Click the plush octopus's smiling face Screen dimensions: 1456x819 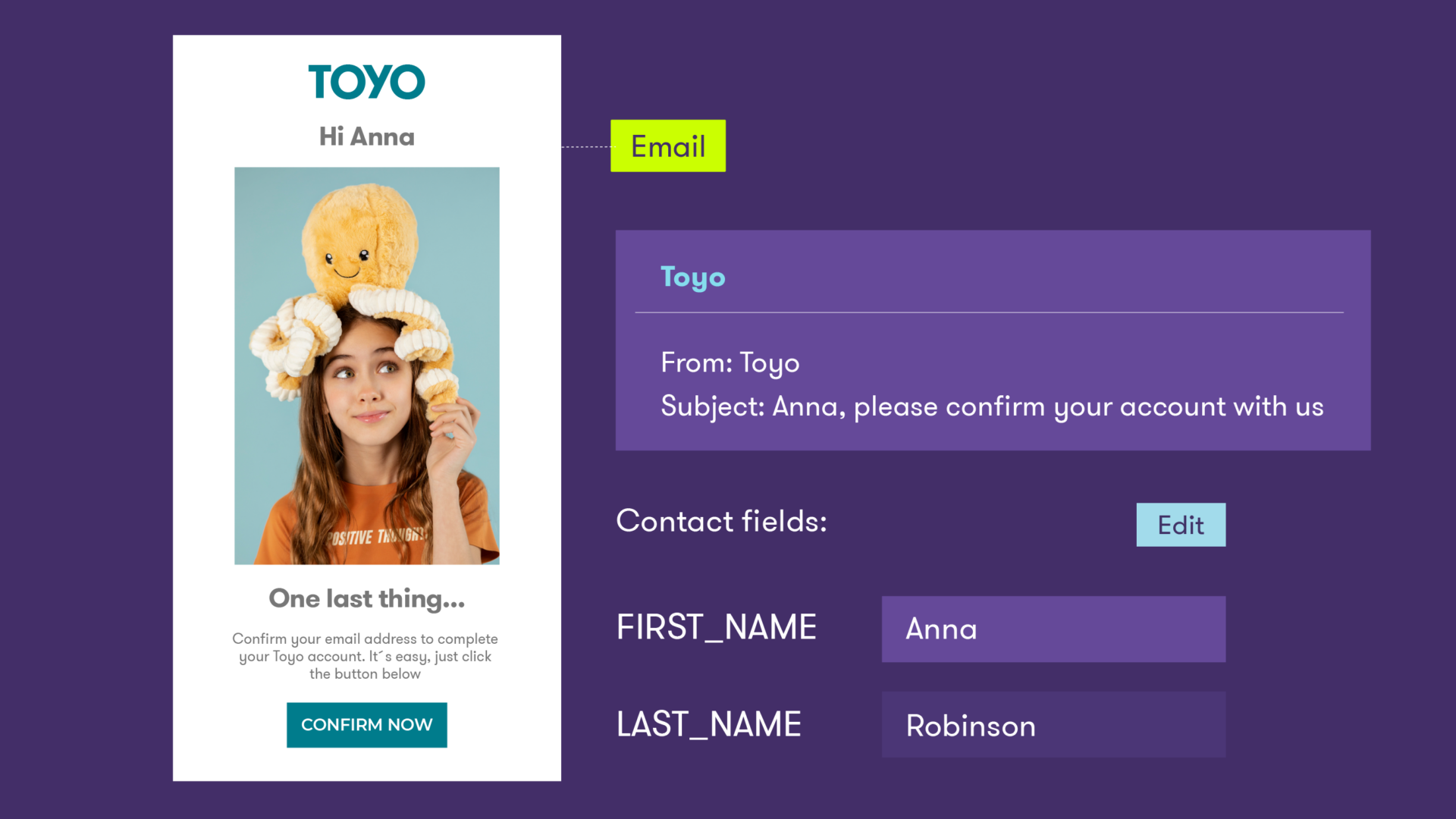[x=347, y=262]
